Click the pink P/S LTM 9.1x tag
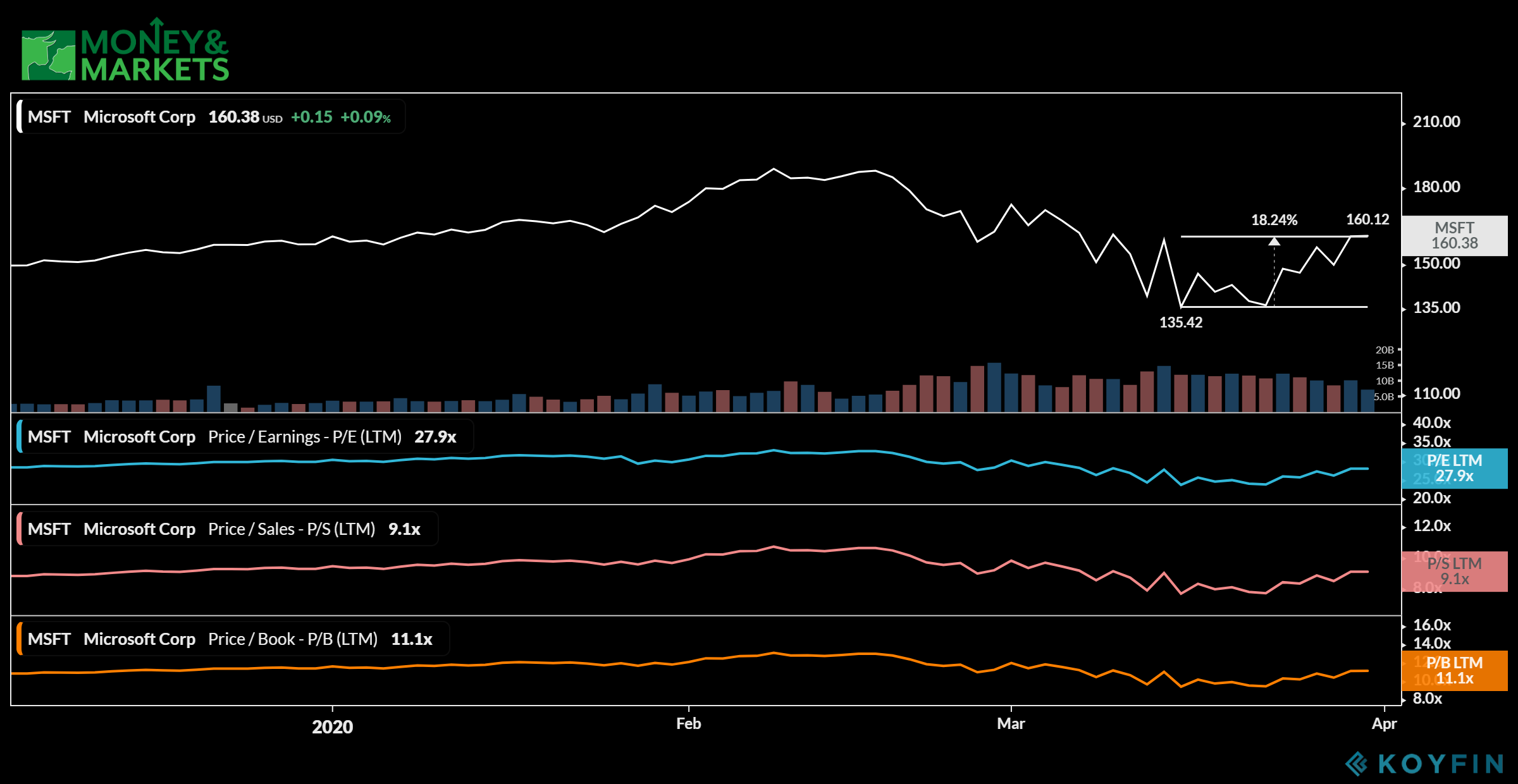 [1455, 572]
